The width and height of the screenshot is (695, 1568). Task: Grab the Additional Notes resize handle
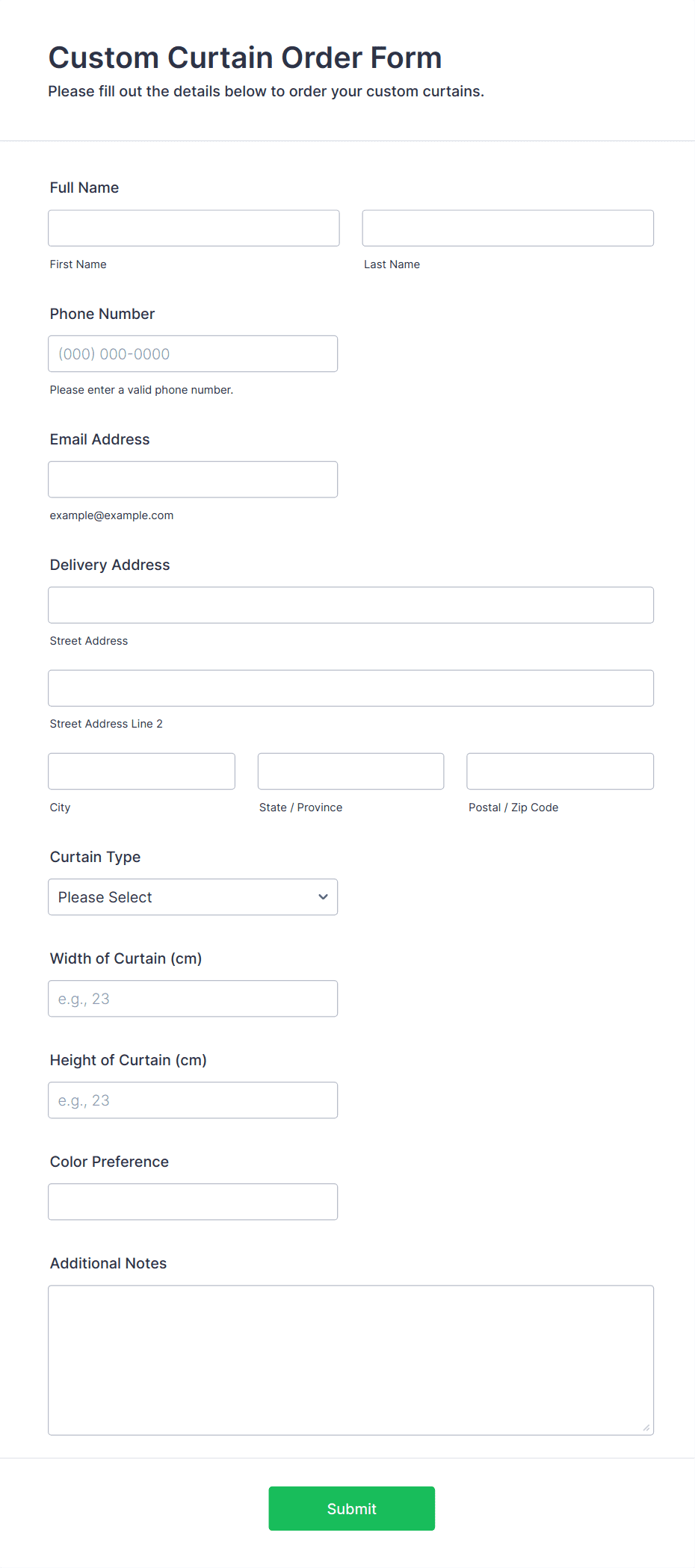(646, 1428)
